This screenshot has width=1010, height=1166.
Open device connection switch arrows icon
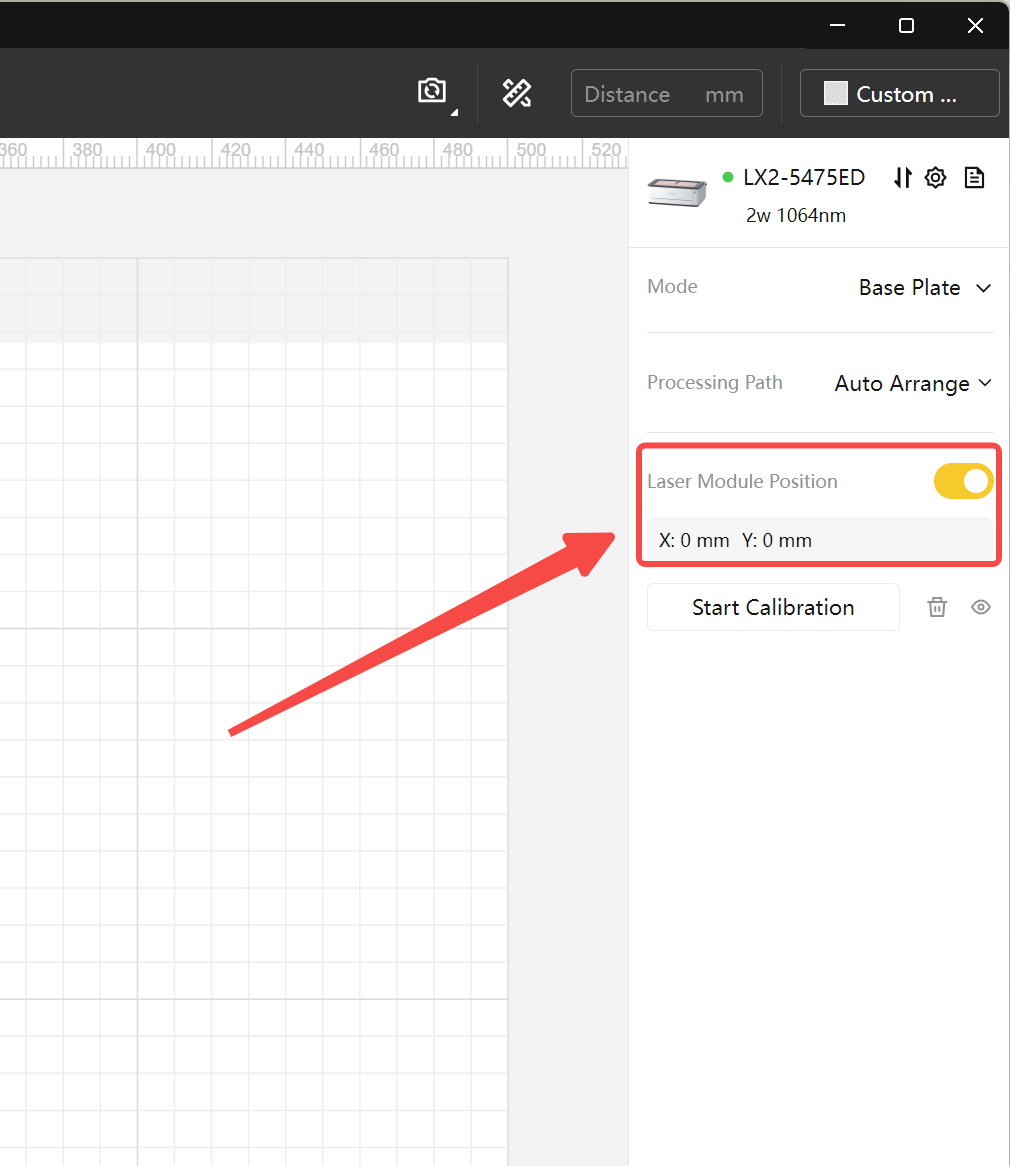coord(903,178)
